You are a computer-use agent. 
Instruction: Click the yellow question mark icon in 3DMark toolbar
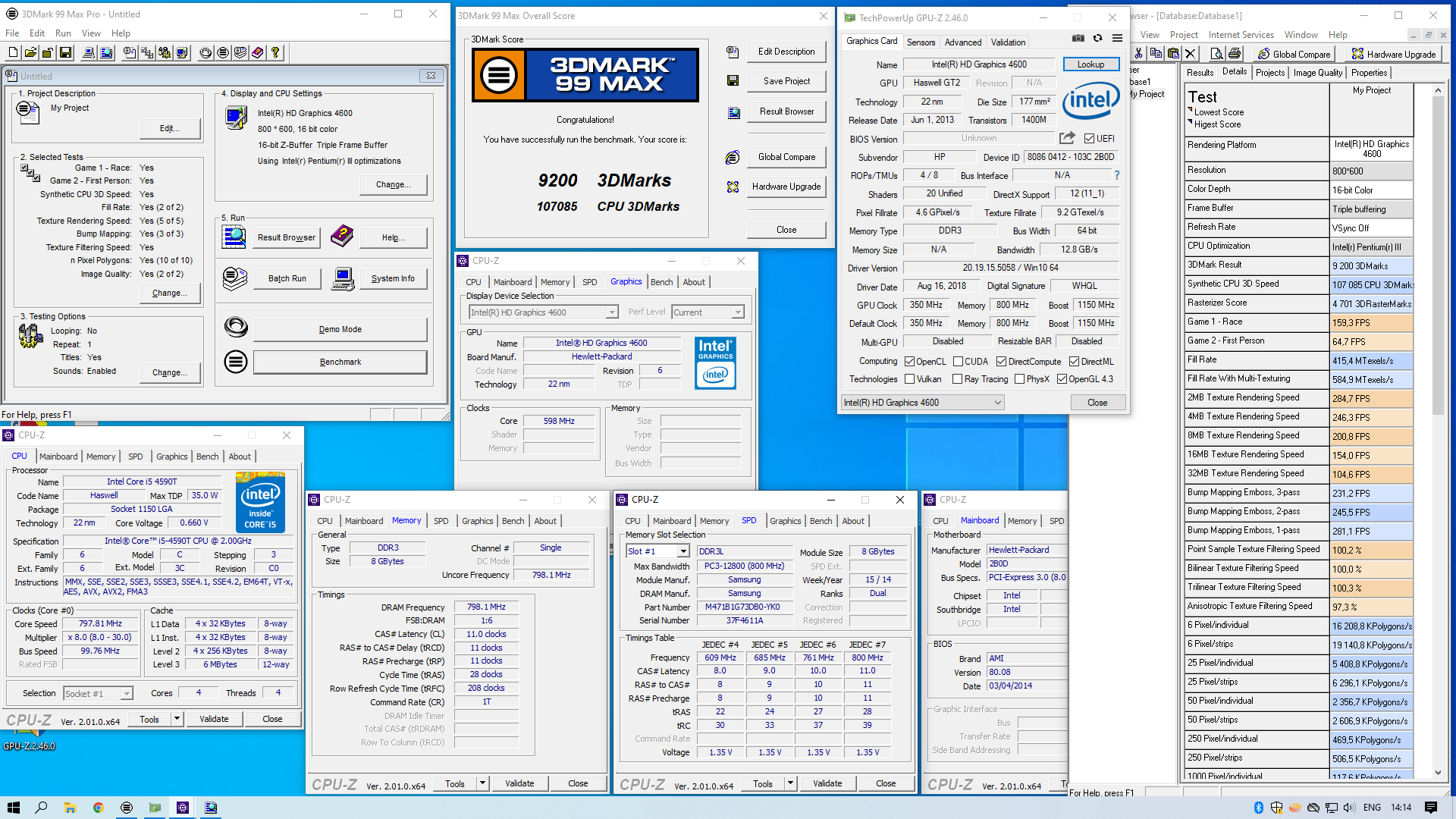pos(275,52)
